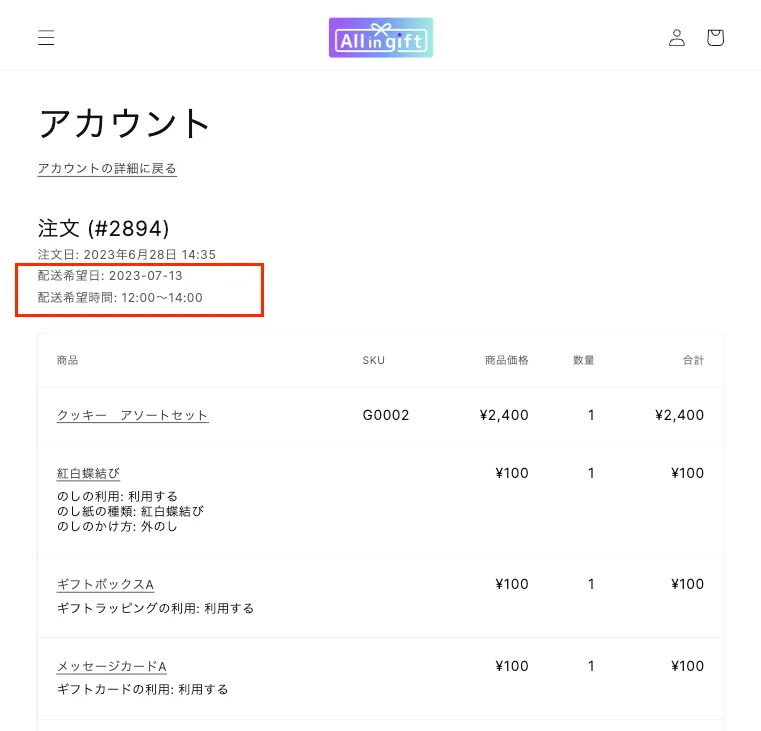This screenshot has width=761, height=731.
Task: Click the 商品価格 column header
Action: 506,360
